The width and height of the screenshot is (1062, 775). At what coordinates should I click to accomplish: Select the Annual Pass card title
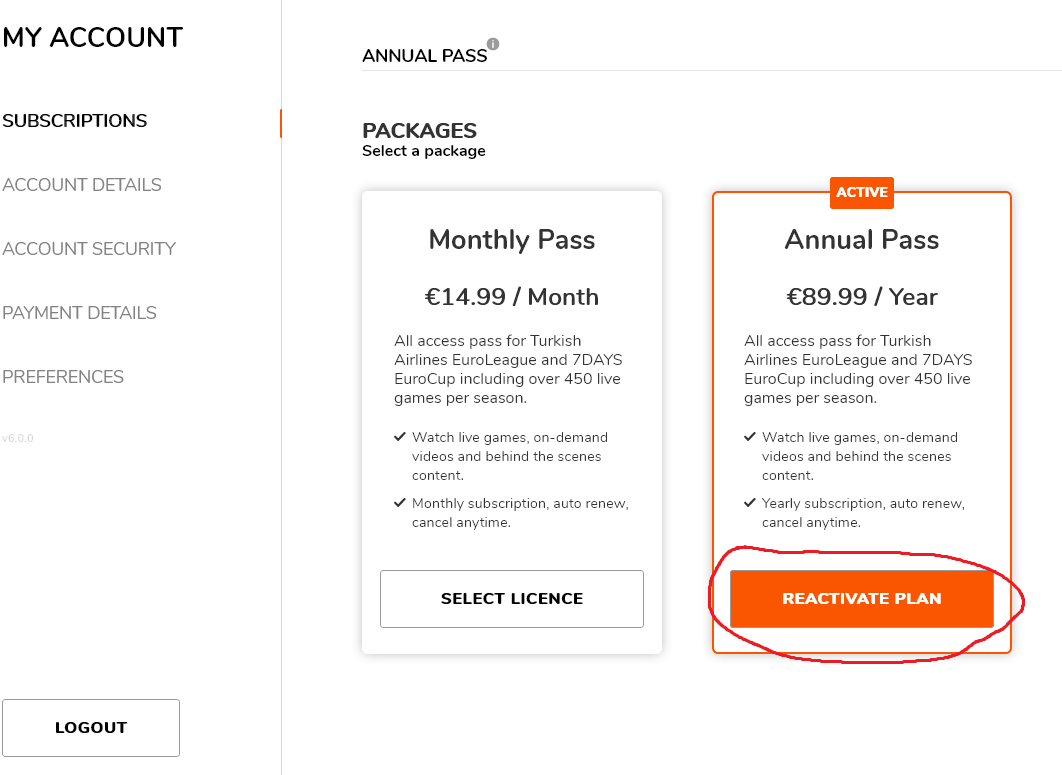[x=862, y=240]
